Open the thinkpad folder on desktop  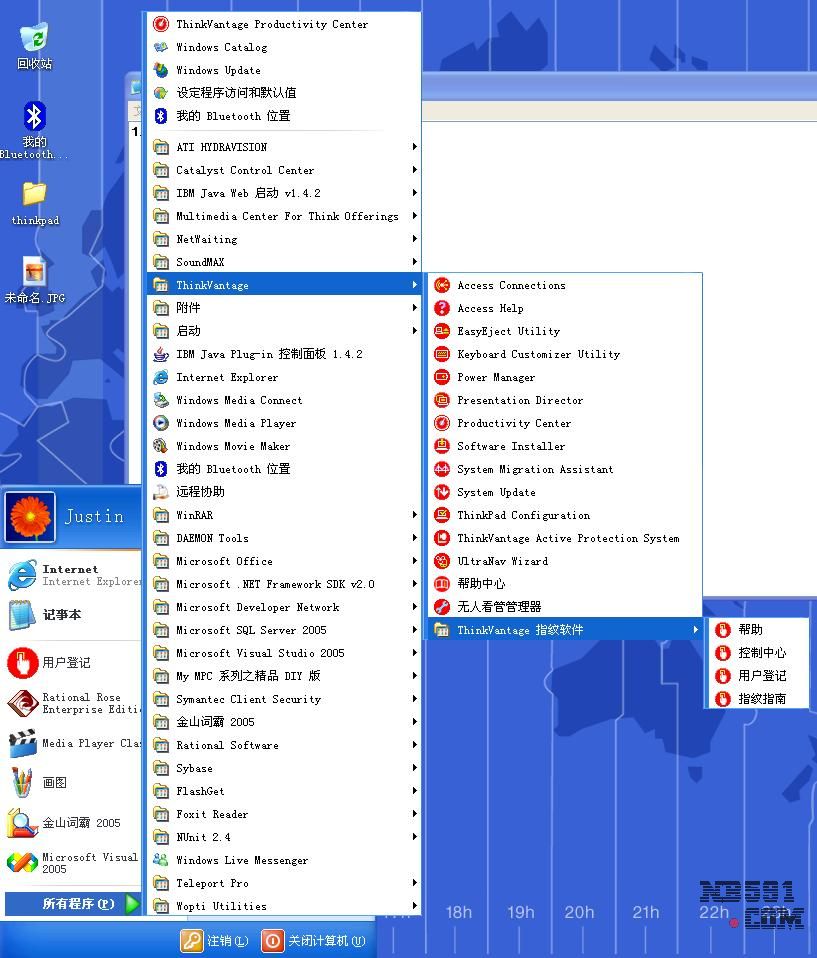(34, 195)
